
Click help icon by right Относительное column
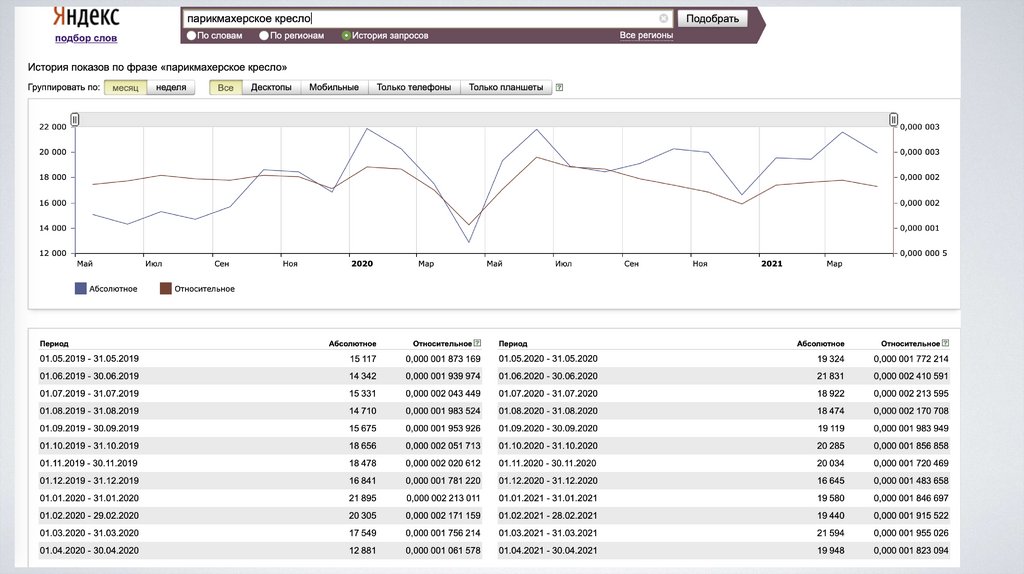[945, 343]
